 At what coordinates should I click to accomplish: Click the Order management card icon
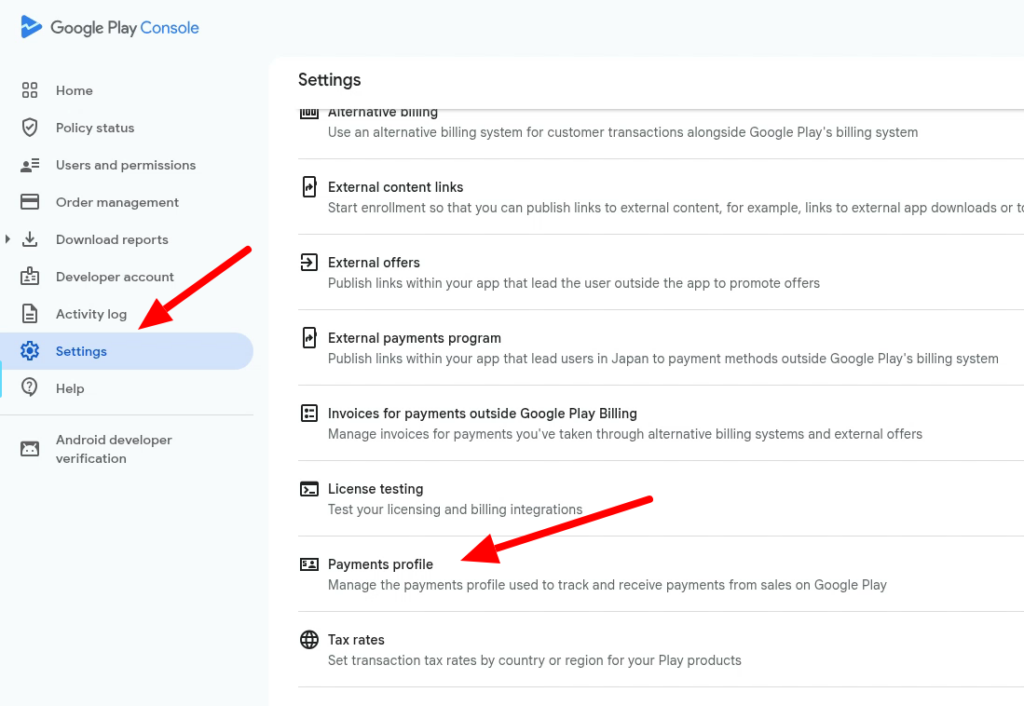(x=30, y=202)
